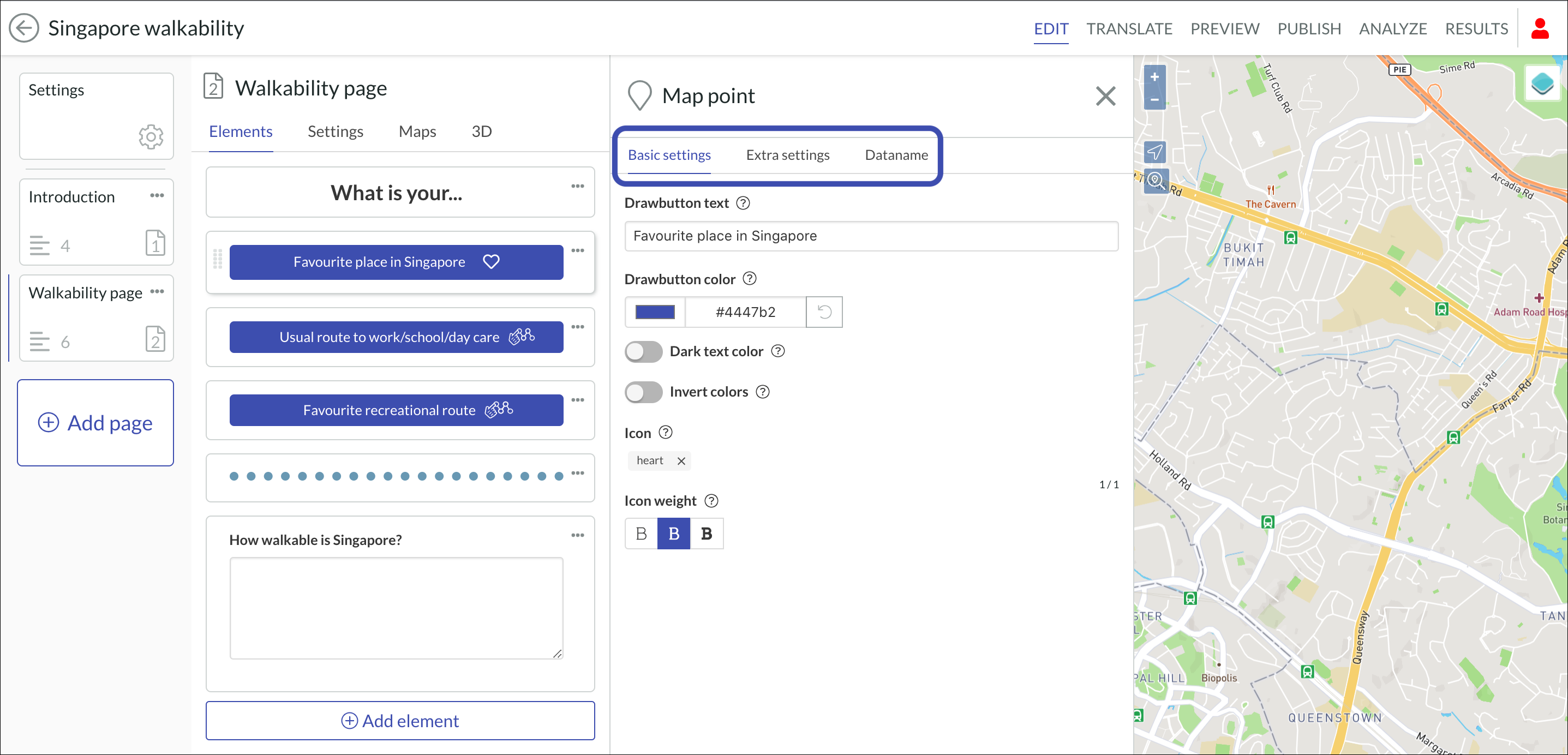Click the Add element button
The width and height of the screenshot is (1568, 755).
(x=400, y=721)
